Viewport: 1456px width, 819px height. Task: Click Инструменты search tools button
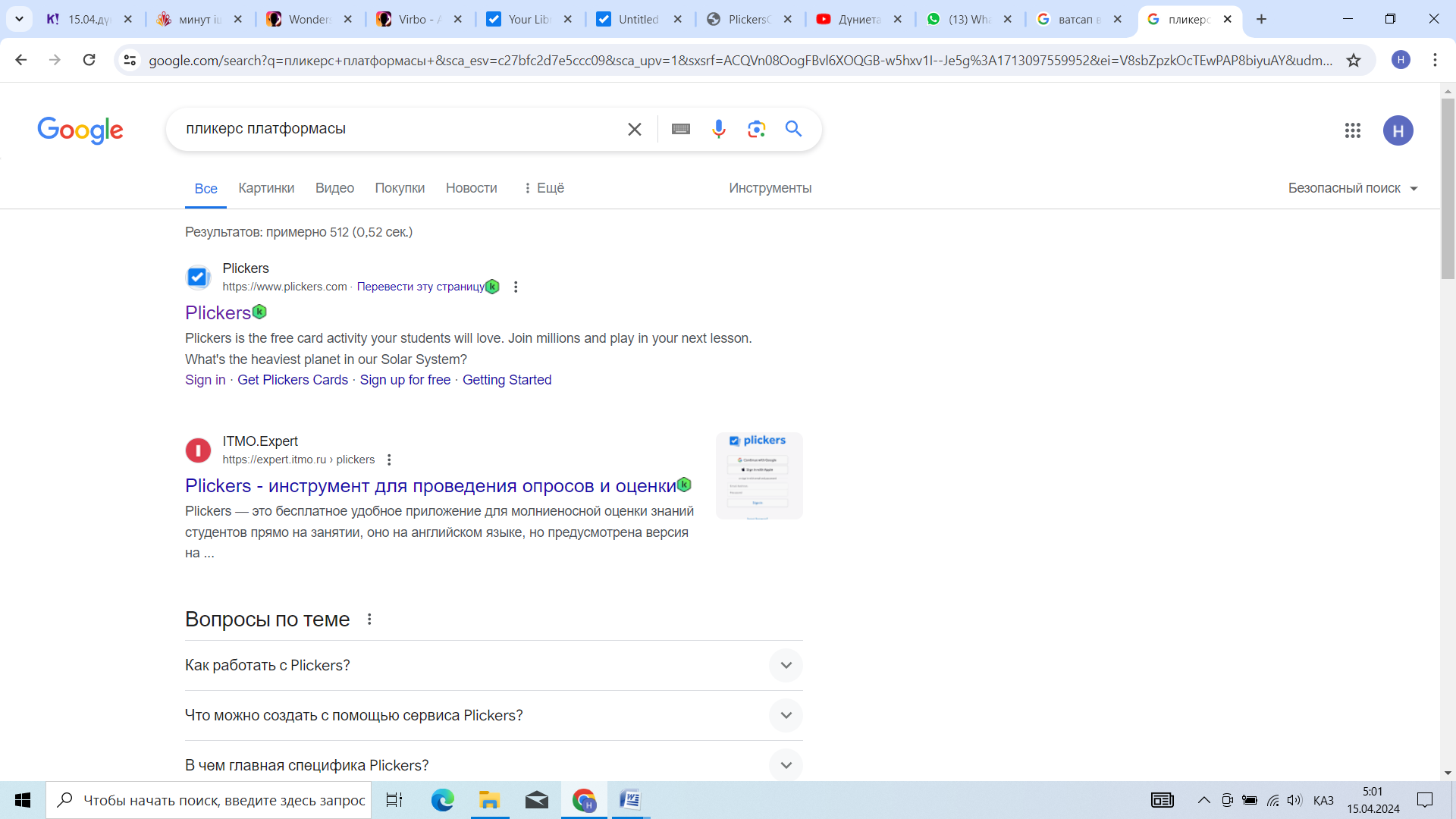[770, 188]
